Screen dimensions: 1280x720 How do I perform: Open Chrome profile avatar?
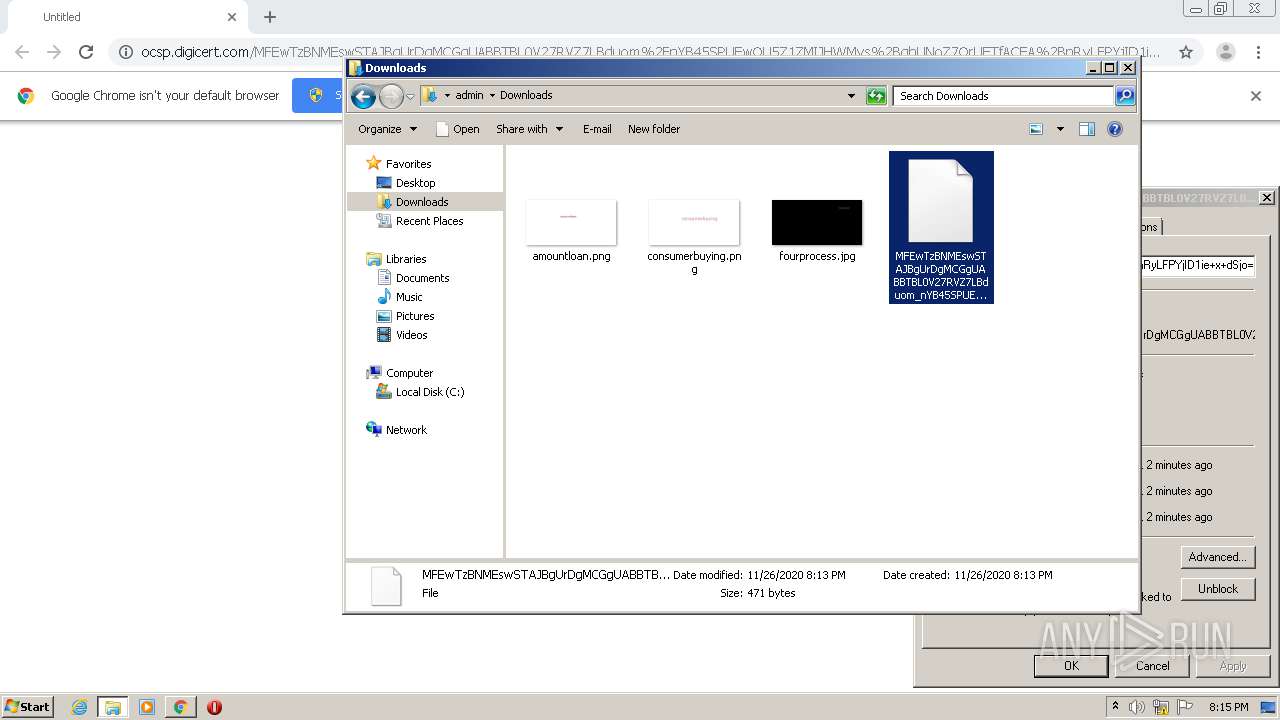pyautogui.click(x=1225, y=52)
